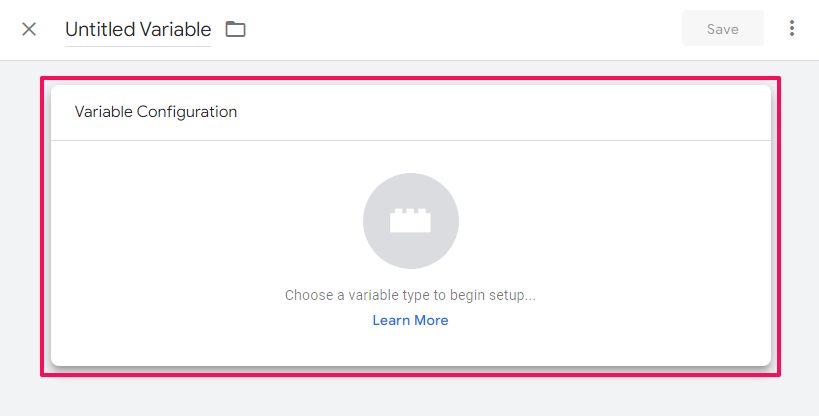Viewport: 819px width, 416px height.
Task: Rename the Untitled Variable title field
Action: [138, 29]
